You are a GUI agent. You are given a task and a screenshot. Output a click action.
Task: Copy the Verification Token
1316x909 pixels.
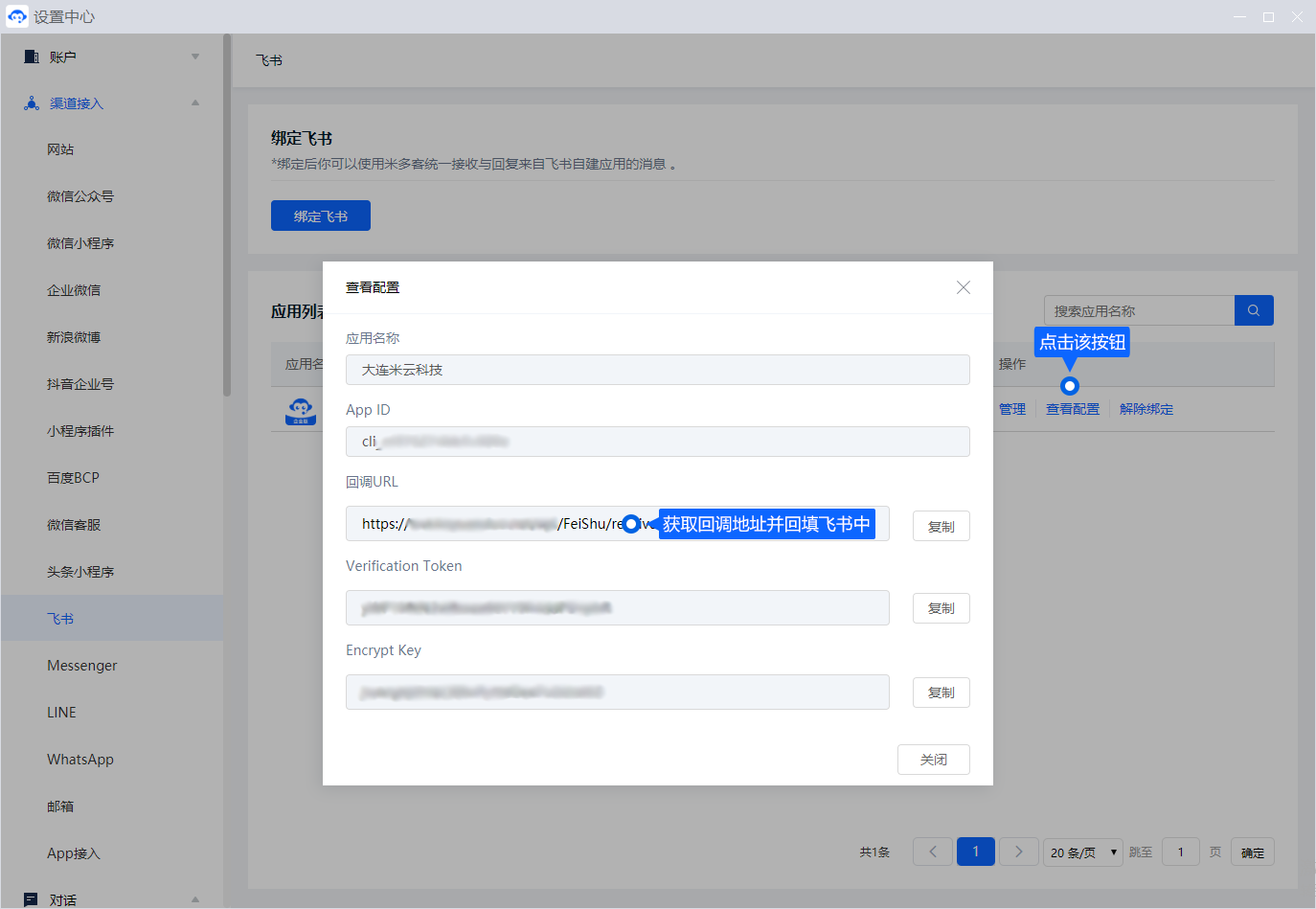click(x=941, y=608)
